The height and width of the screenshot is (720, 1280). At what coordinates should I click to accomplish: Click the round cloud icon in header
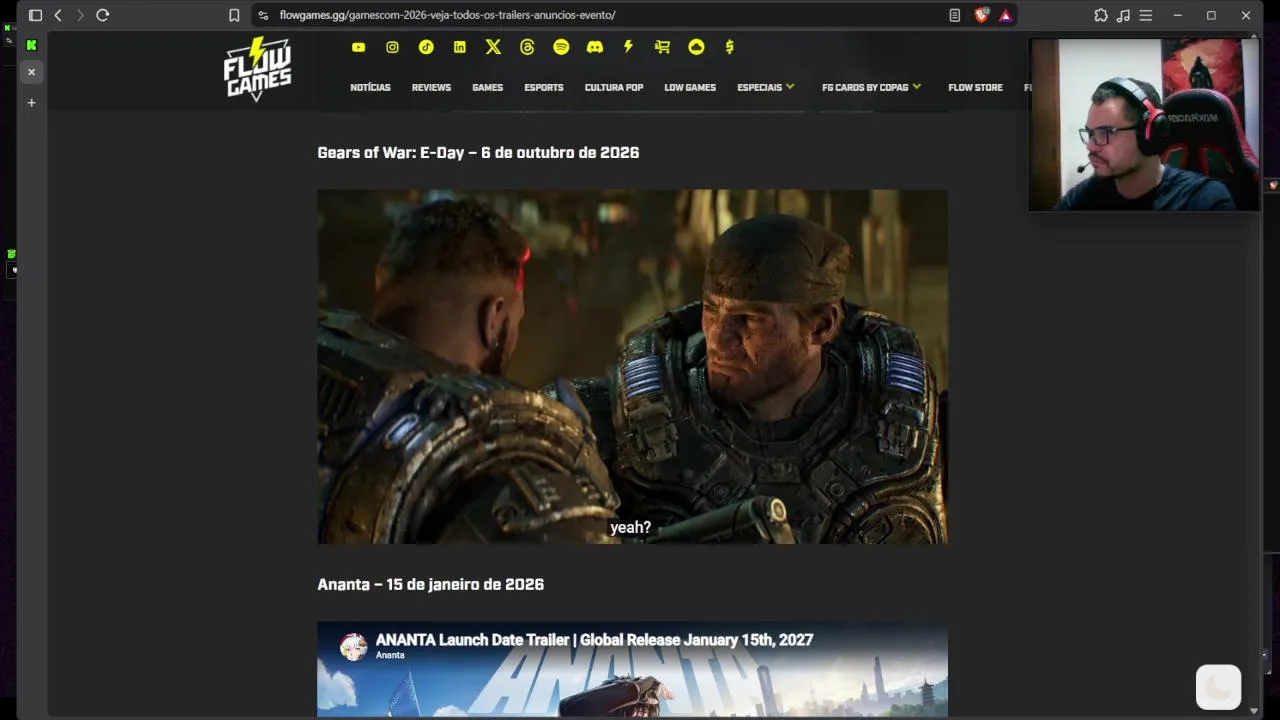696,47
